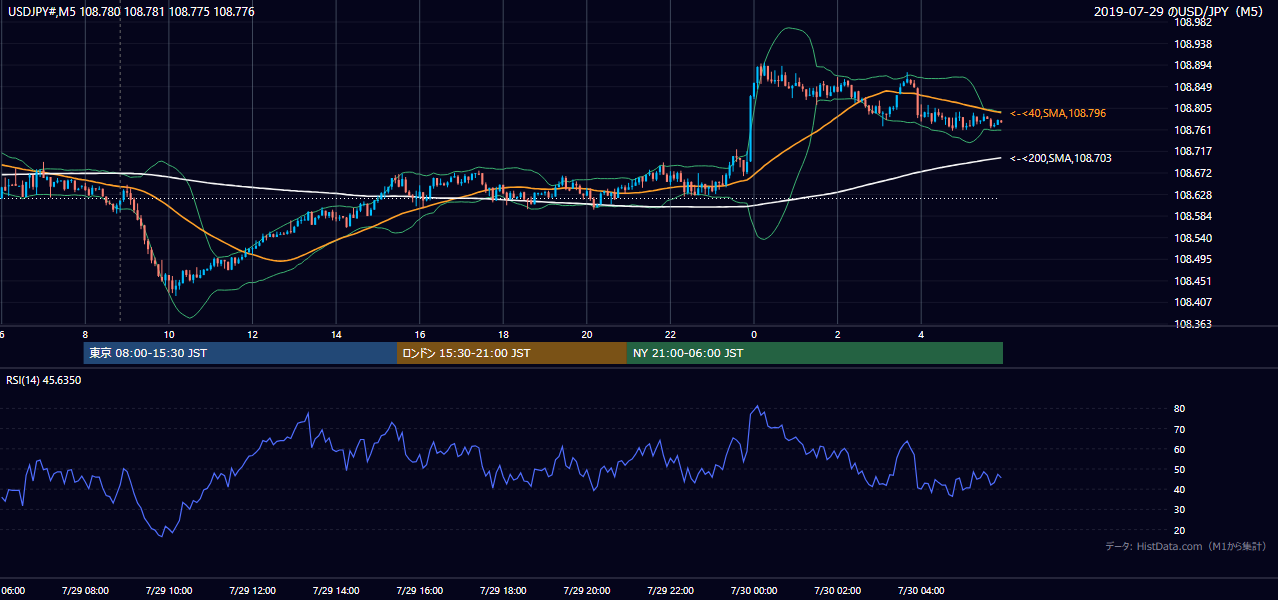This screenshot has height=600, width=1278.
Task: Select the 7/30 04:00 date label
Action: 922,591
